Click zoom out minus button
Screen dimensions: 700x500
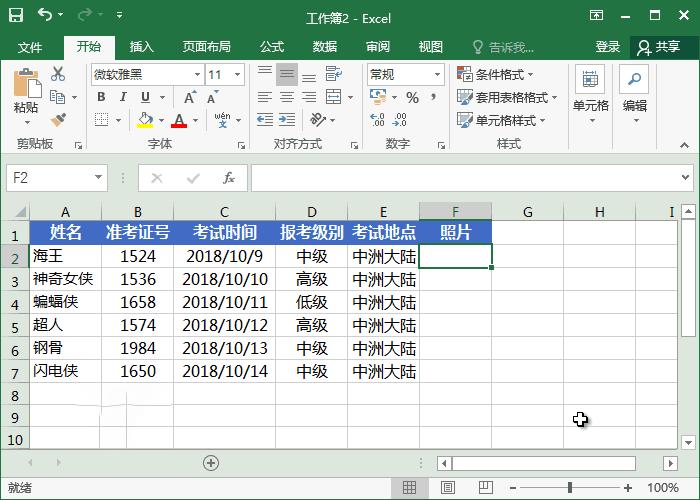coord(513,488)
